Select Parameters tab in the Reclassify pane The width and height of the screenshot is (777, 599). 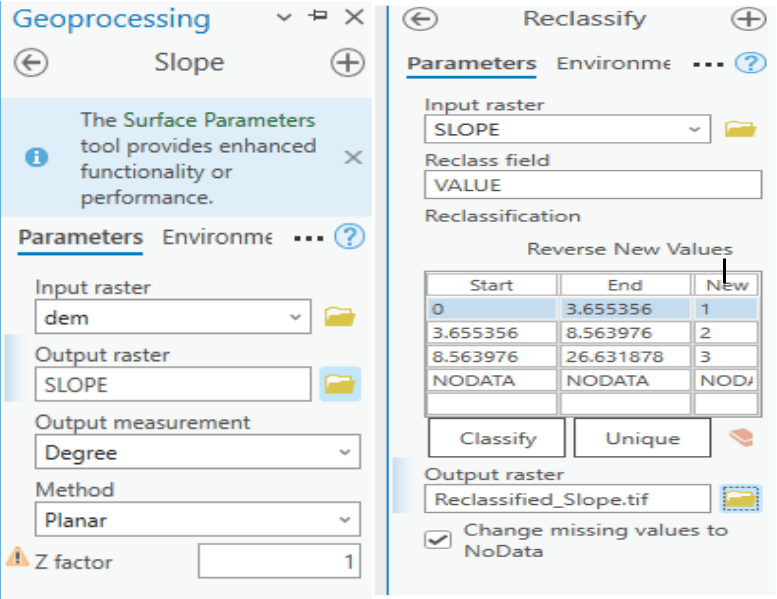(472, 63)
